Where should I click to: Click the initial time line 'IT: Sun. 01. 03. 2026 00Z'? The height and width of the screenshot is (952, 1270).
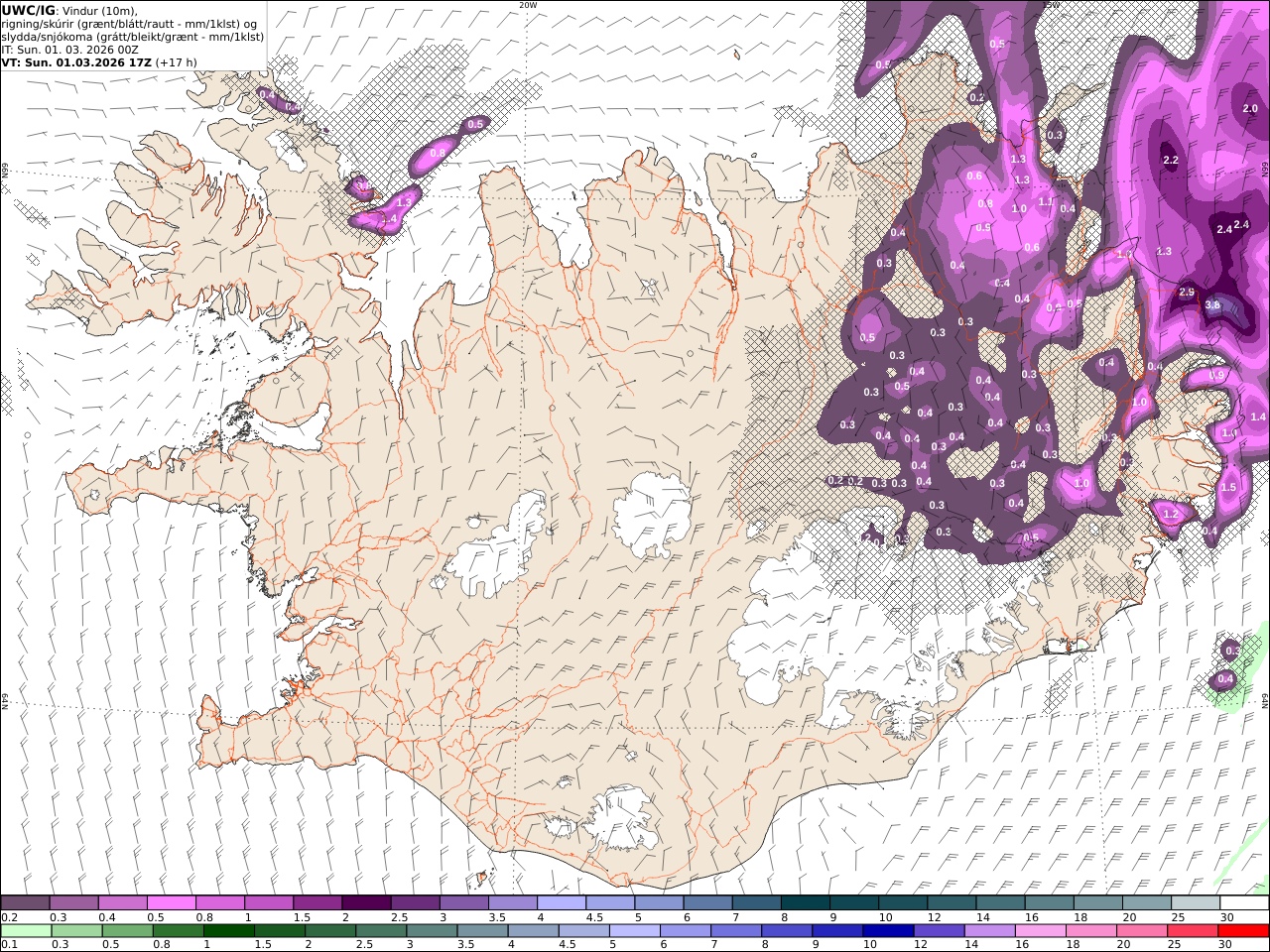[x=71, y=50]
